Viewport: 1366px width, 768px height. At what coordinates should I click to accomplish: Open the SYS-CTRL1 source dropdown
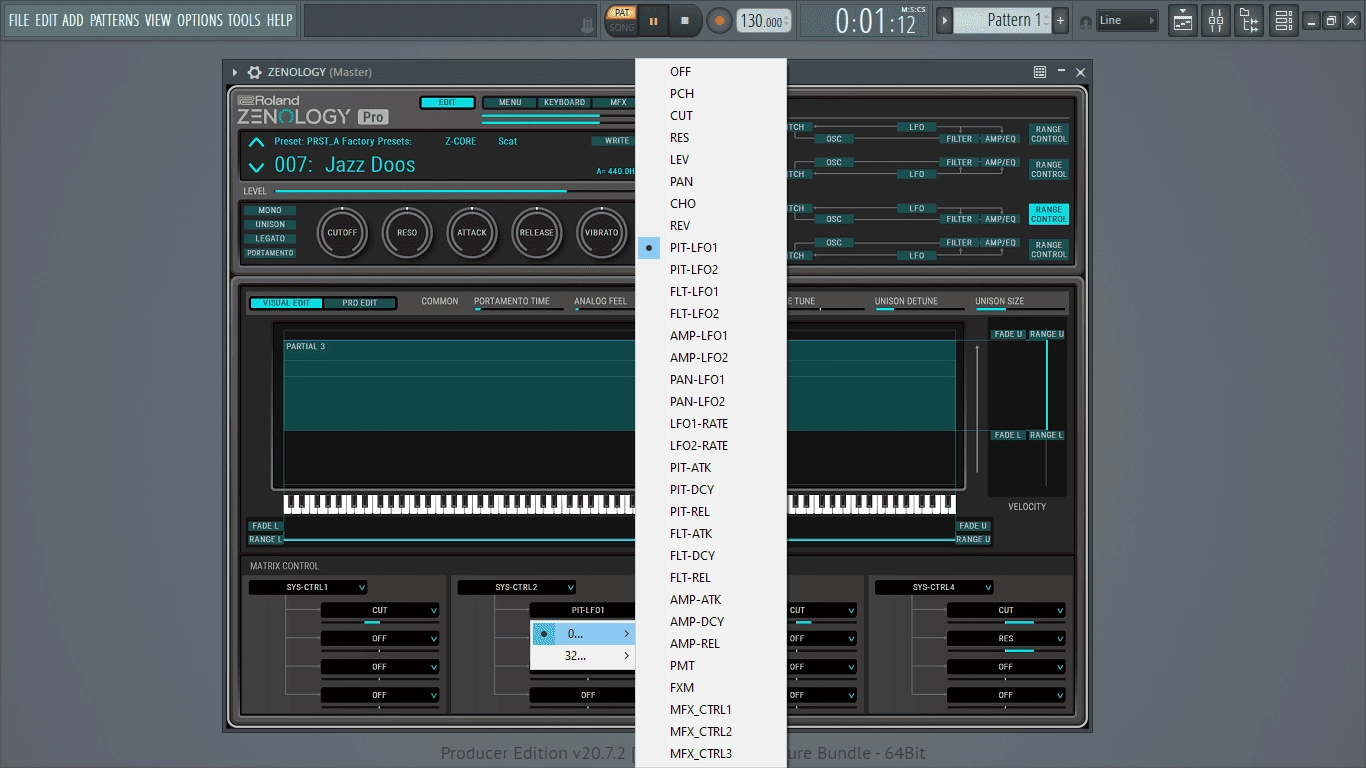tap(308, 587)
